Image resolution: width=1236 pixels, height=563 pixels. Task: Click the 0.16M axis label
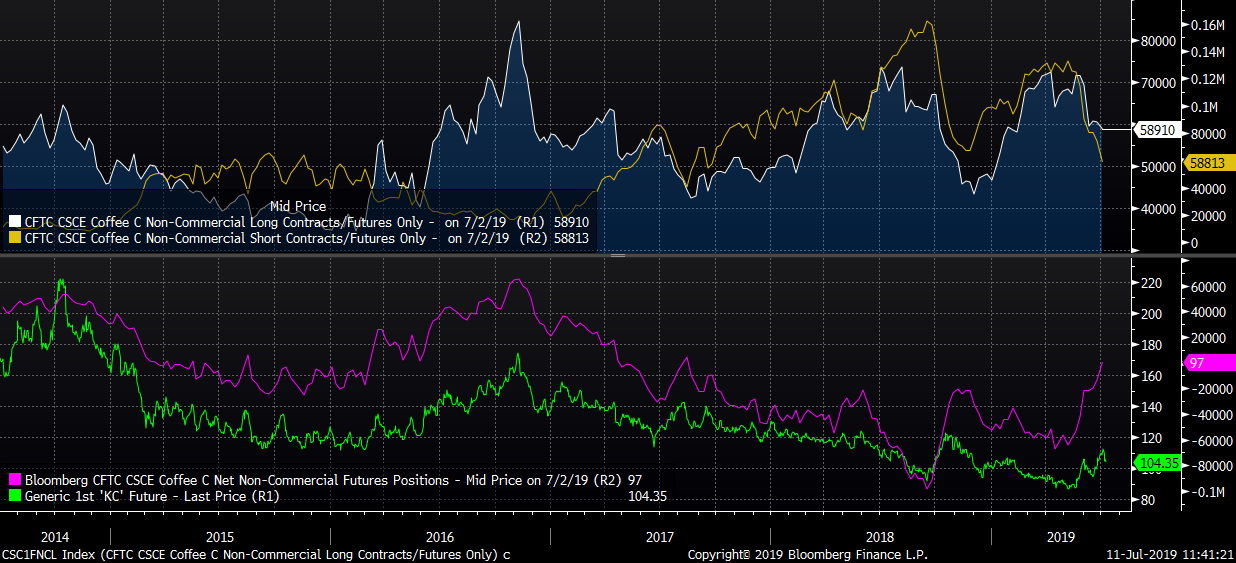pos(1208,24)
